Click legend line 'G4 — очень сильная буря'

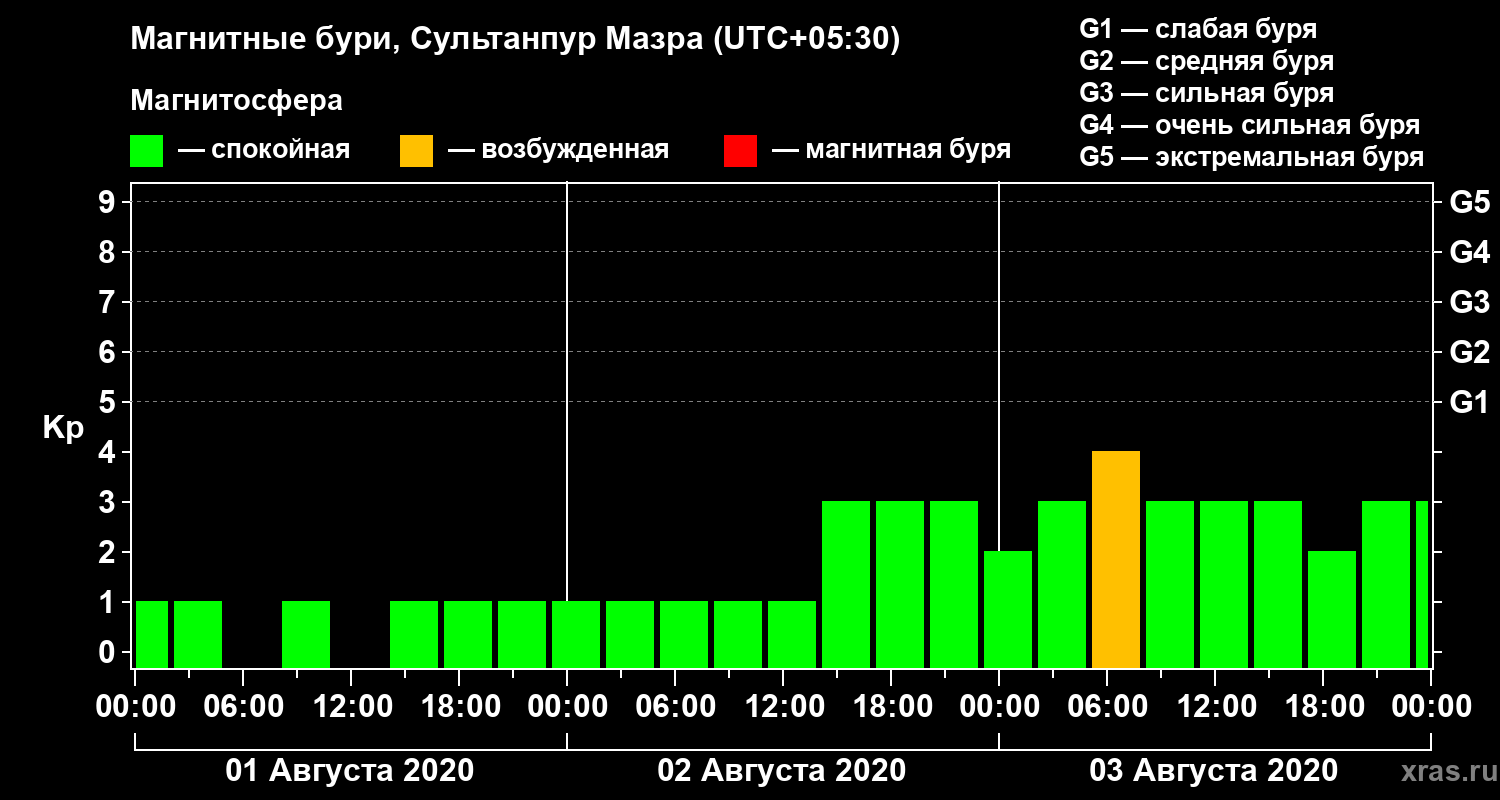click(x=1249, y=125)
